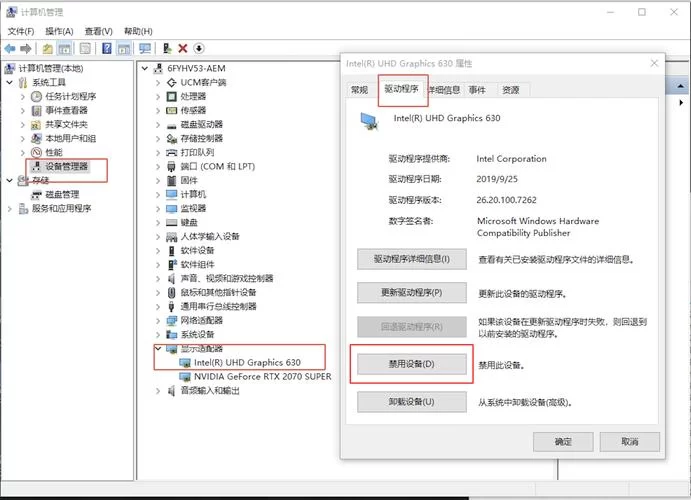Image resolution: width=691 pixels, height=500 pixels.
Task: Click the 鼠标和其他指针设备 mouse icon
Action: coord(171,293)
